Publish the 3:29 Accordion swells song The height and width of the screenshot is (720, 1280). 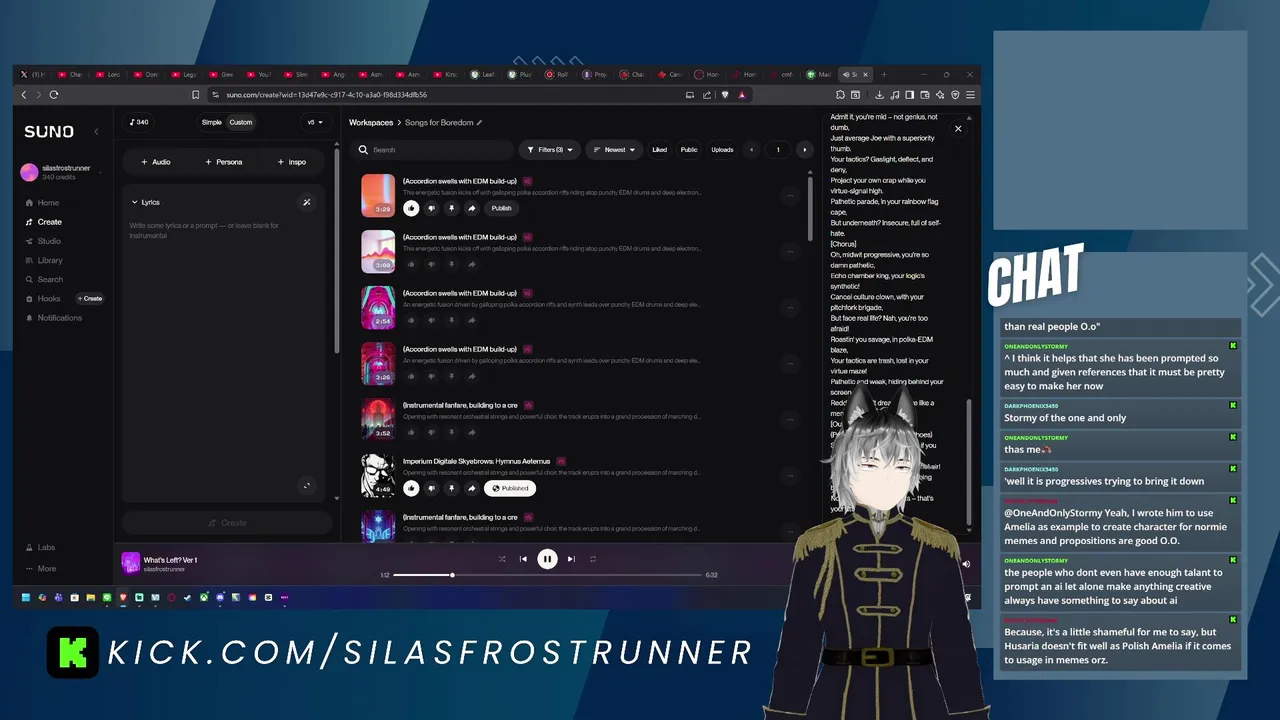point(501,208)
